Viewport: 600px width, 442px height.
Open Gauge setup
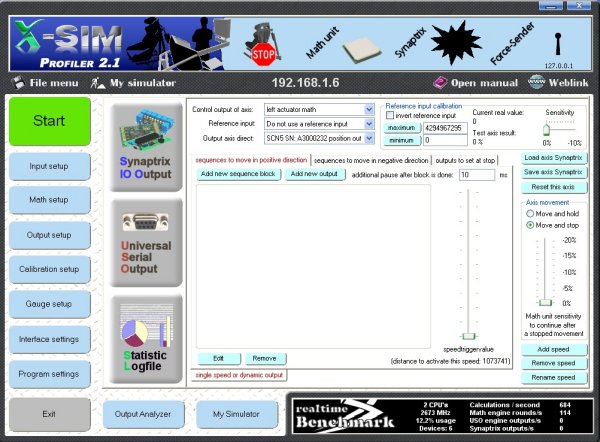pos(49,304)
